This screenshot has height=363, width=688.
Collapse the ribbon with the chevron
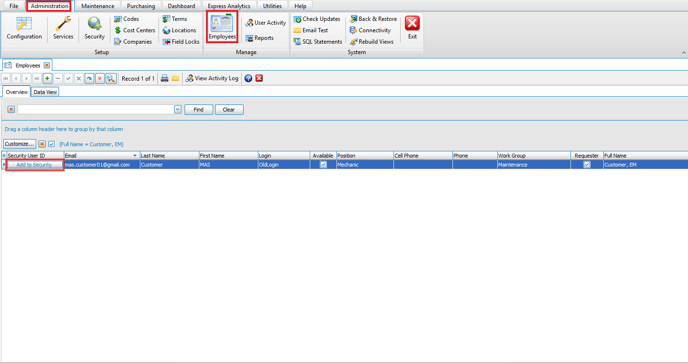tap(683, 53)
